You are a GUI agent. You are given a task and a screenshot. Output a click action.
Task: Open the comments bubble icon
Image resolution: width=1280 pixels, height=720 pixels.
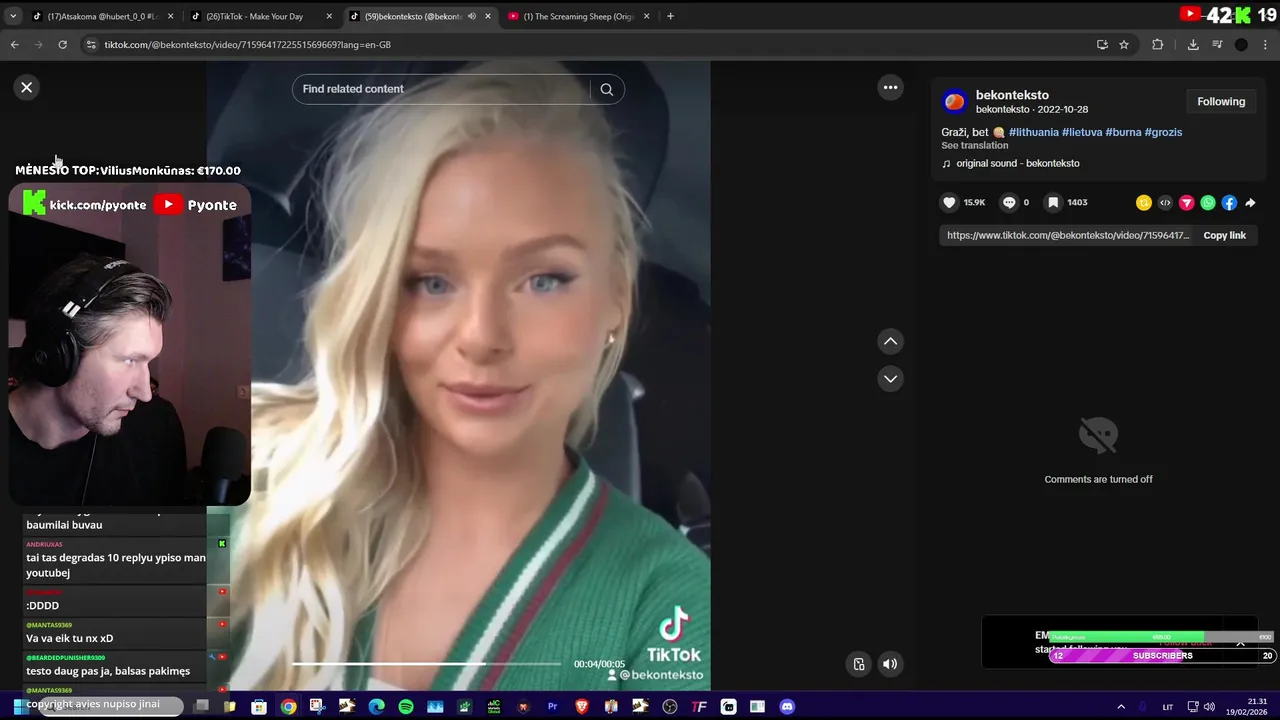pyautogui.click(x=1009, y=203)
